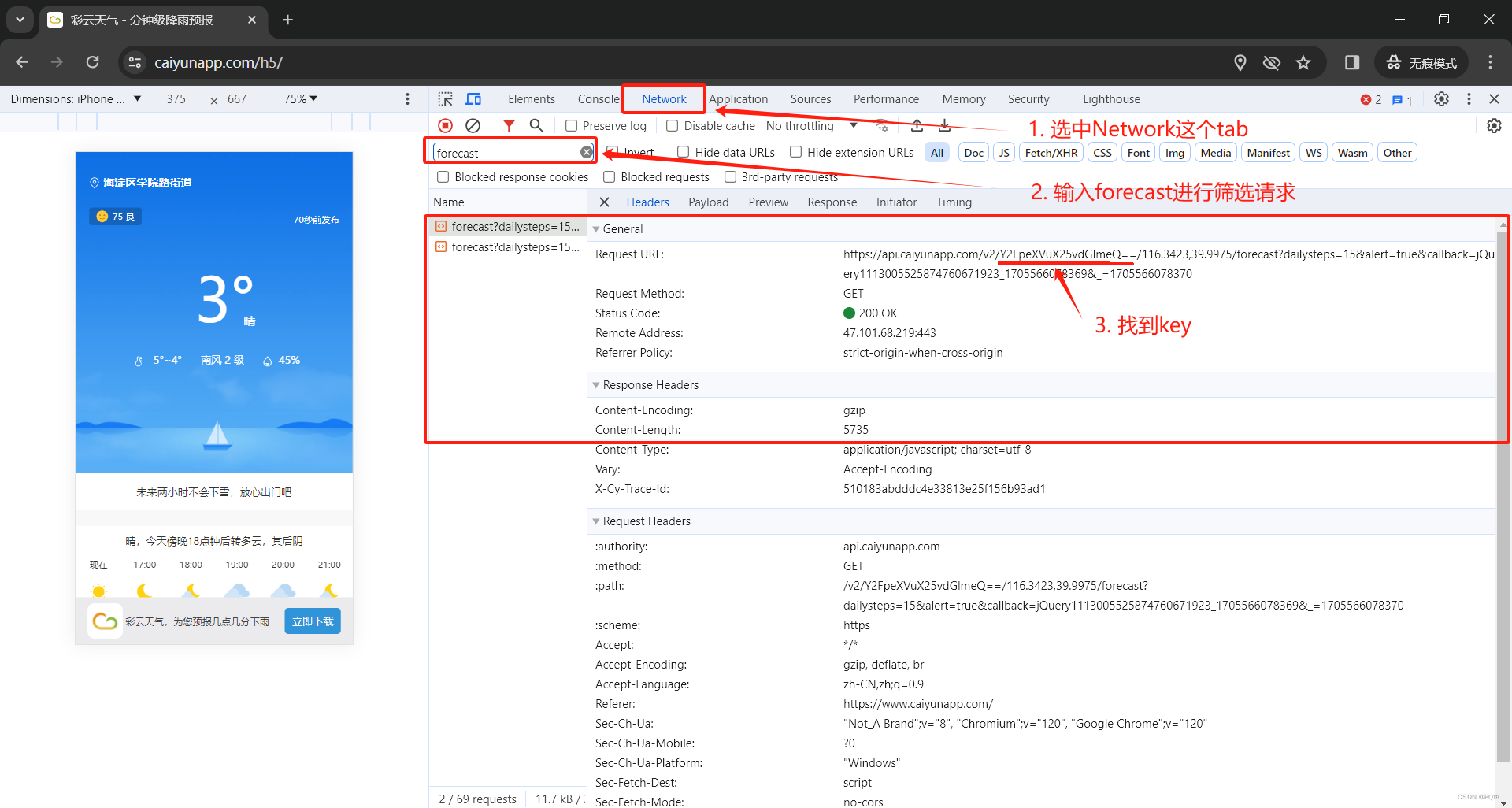The image size is (1512, 808).
Task: Filter requests by WS type
Action: 1314,153
